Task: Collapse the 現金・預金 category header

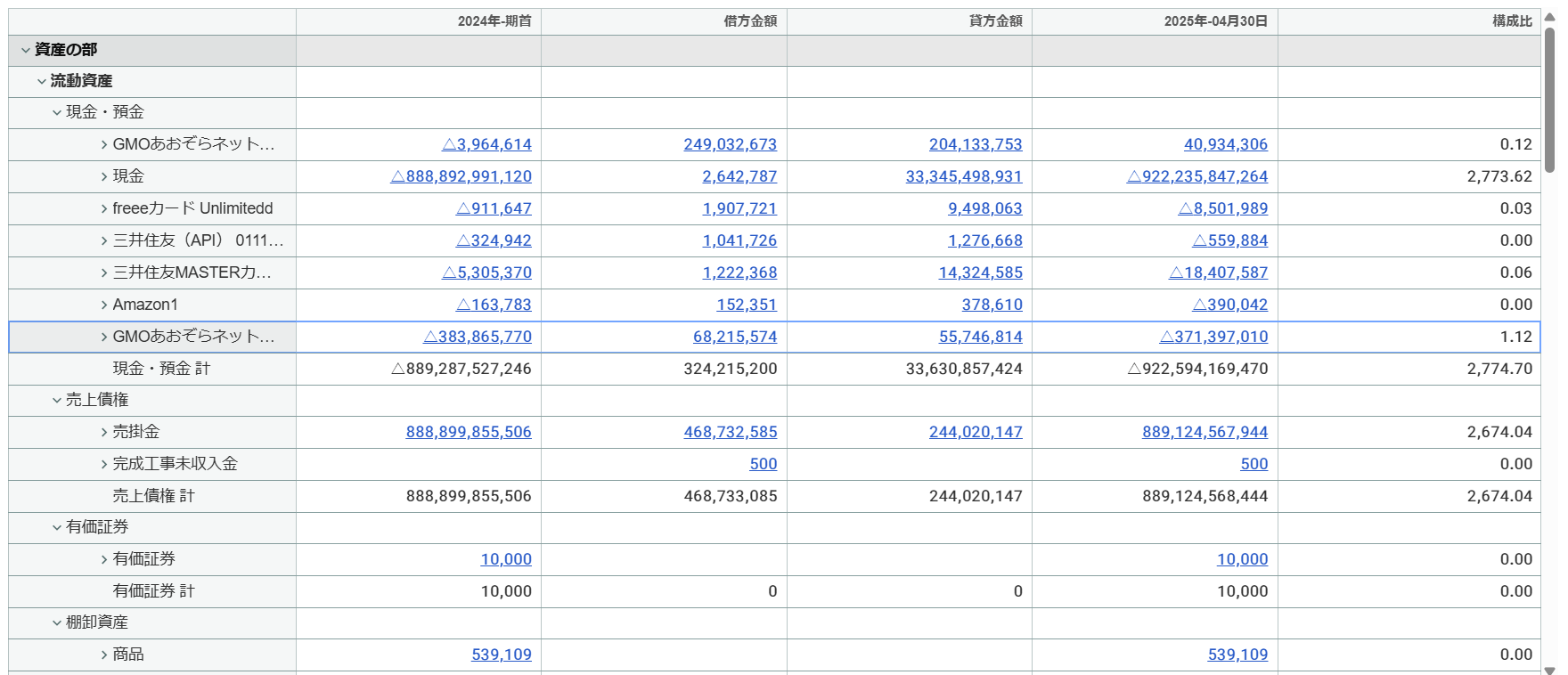Action: (x=57, y=113)
